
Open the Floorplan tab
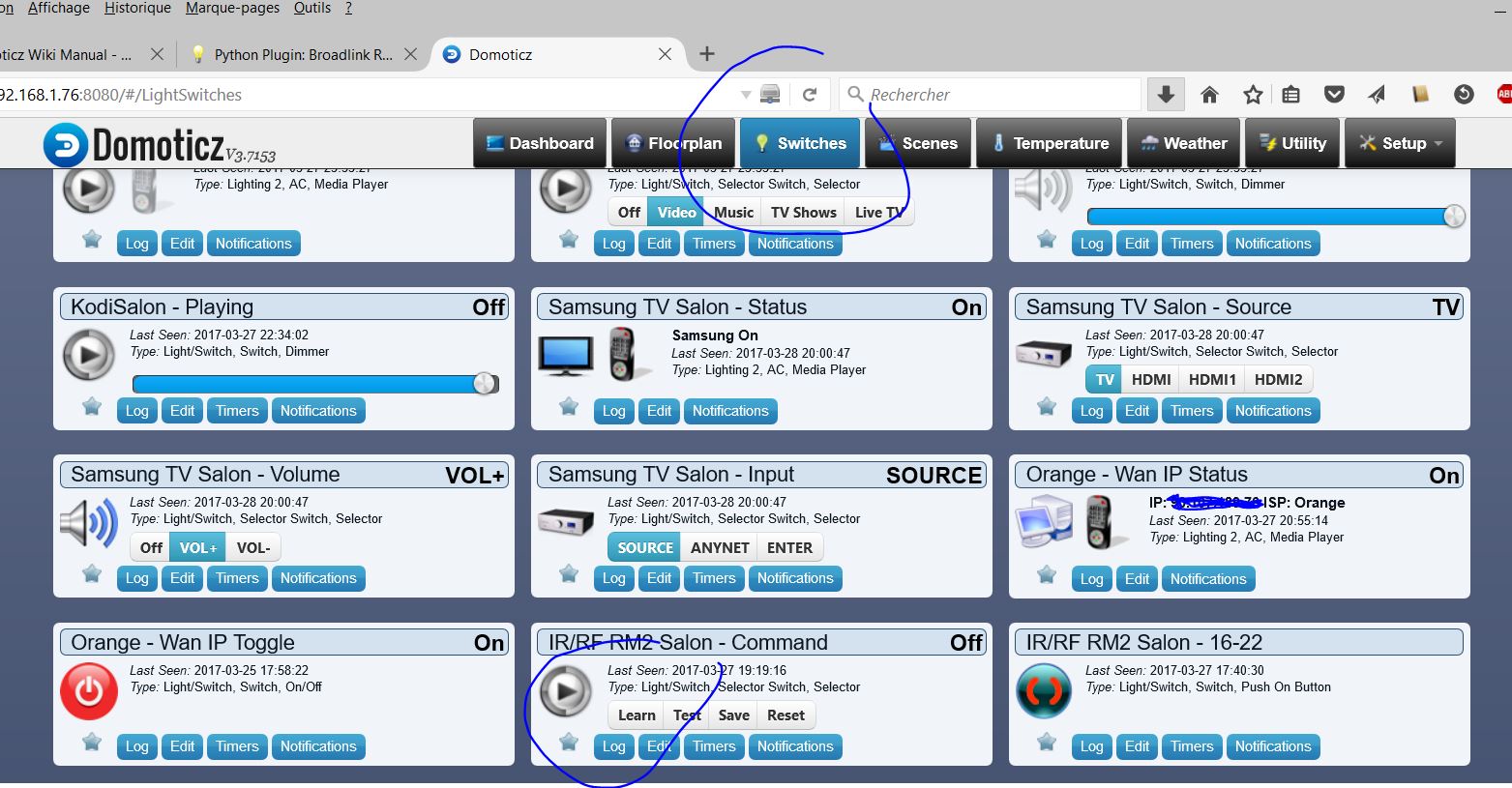point(673,143)
